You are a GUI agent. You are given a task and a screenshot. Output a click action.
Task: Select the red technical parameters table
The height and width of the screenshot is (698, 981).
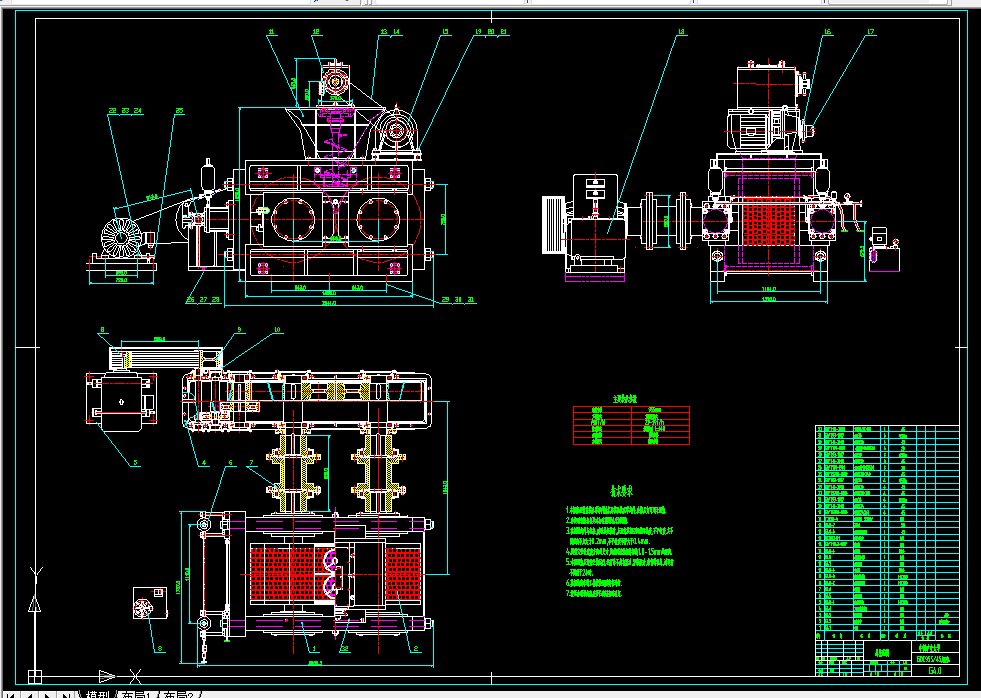tap(631, 425)
